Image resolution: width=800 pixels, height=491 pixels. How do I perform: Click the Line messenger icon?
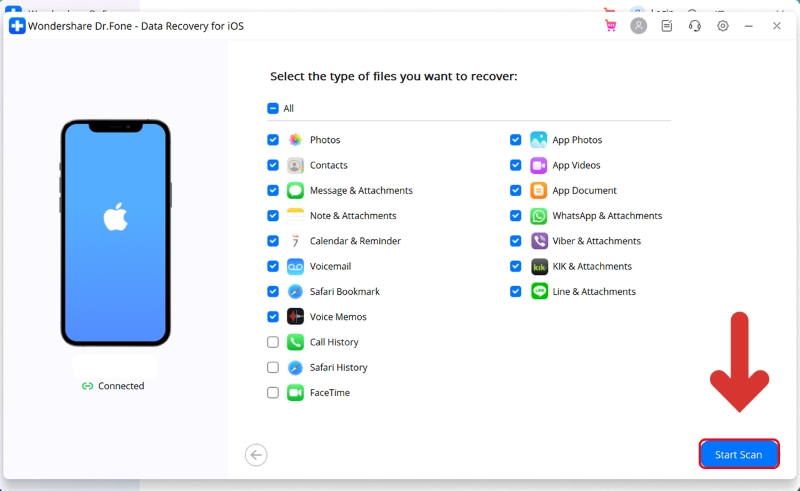pyautogui.click(x=539, y=292)
